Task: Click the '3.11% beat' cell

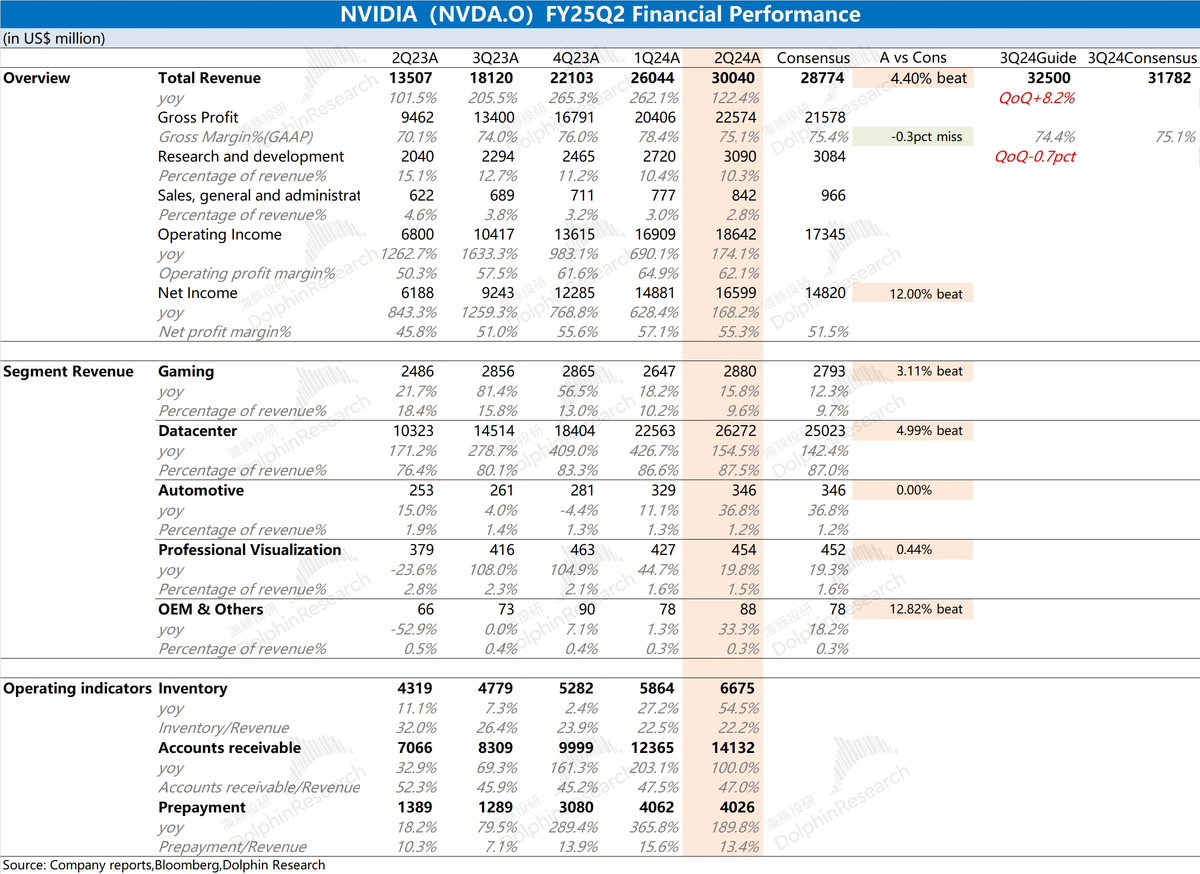Action: 913,371
